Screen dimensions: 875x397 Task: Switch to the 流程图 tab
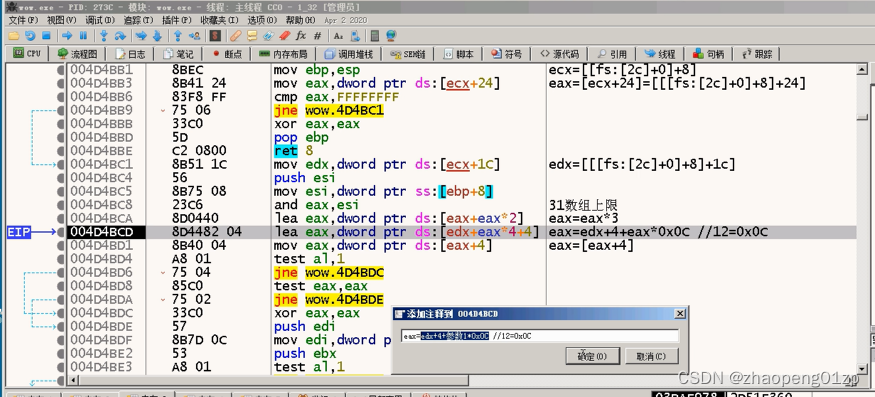click(78, 54)
